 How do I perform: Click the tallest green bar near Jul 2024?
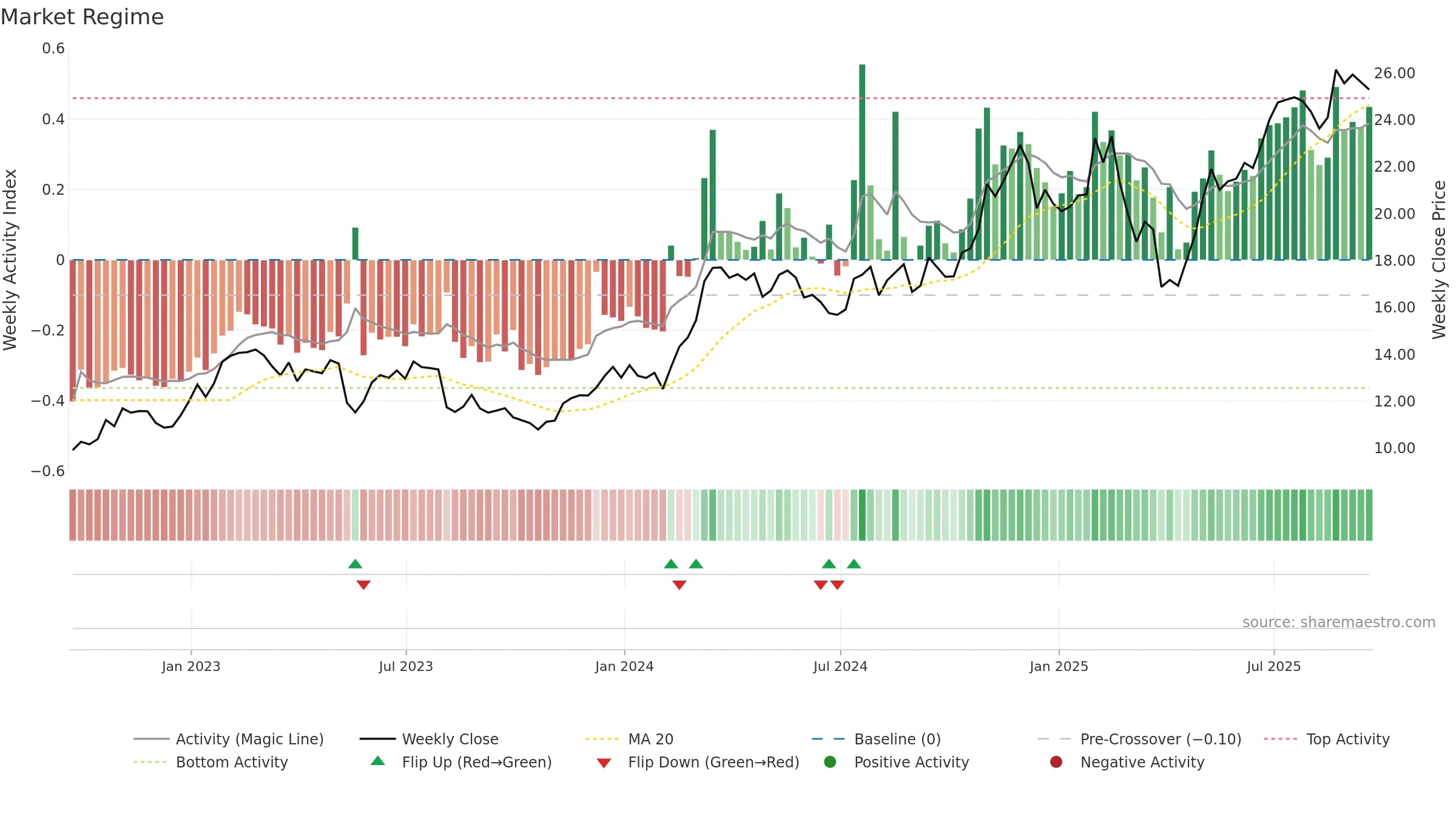pos(862,162)
